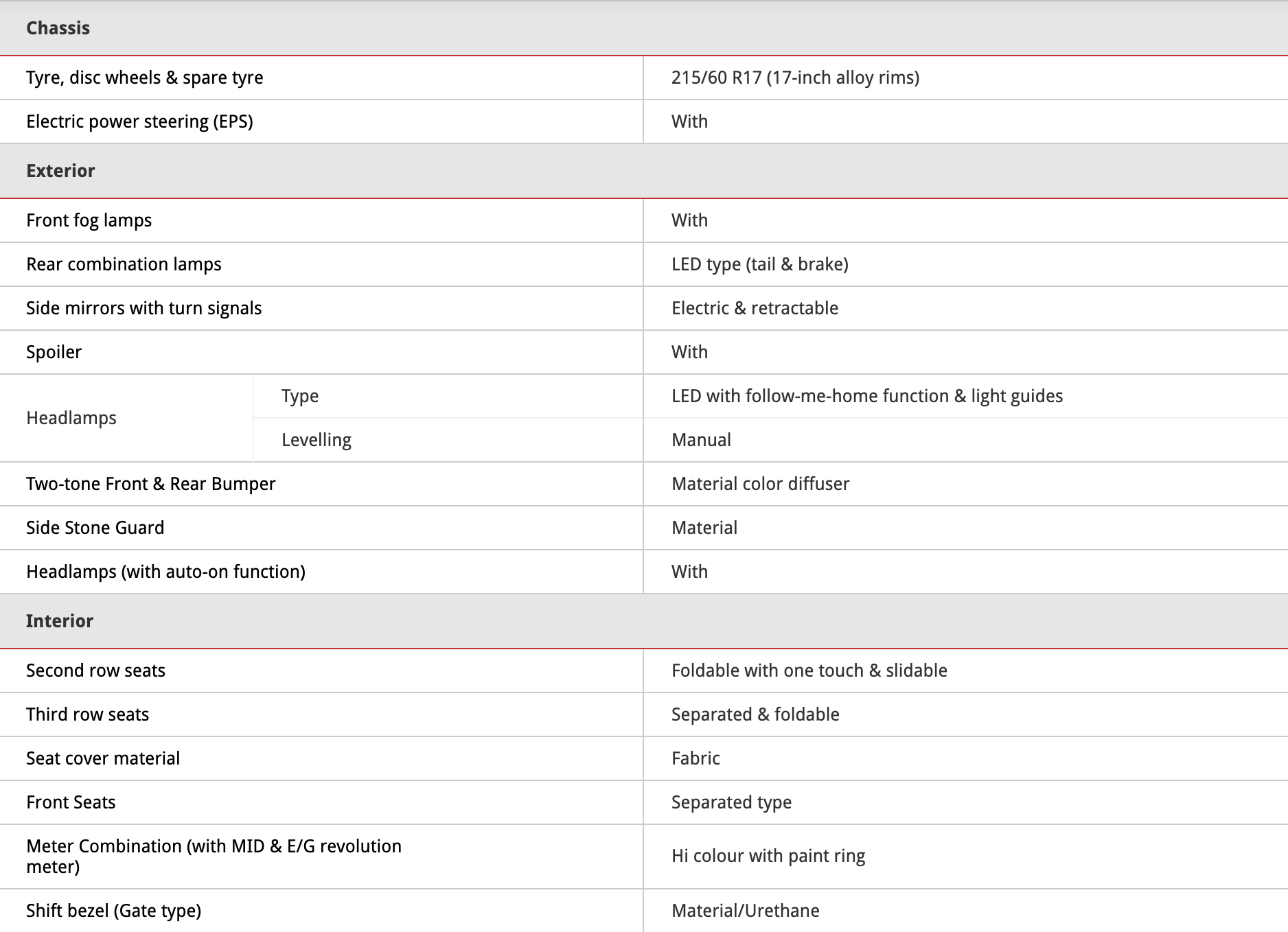The width and height of the screenshot is (1288, 932).
Task: Click the Exterior section header
Action: (x=60, y=171)
